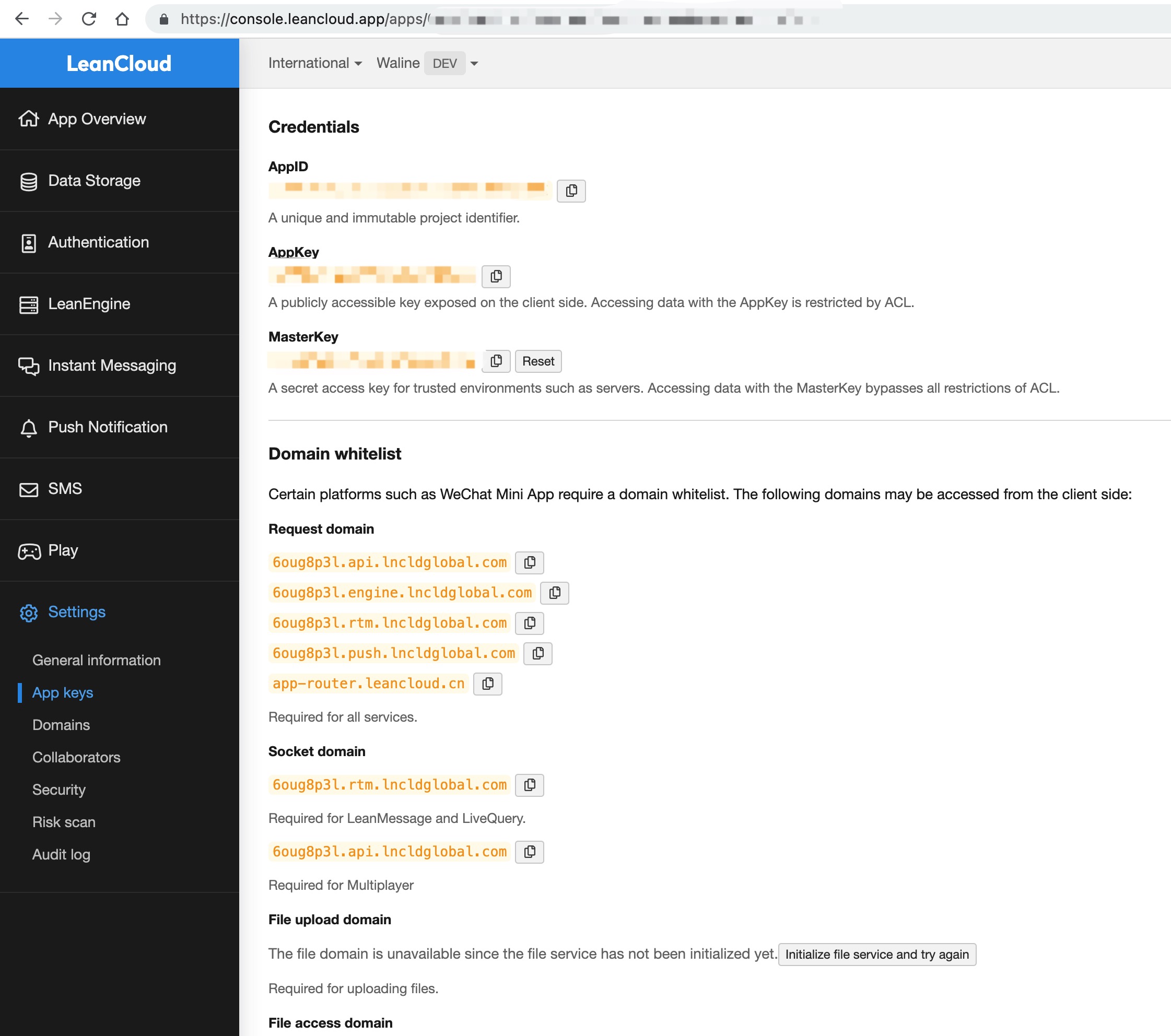Click the browser back navigation arrow

[x=21, y=19]
